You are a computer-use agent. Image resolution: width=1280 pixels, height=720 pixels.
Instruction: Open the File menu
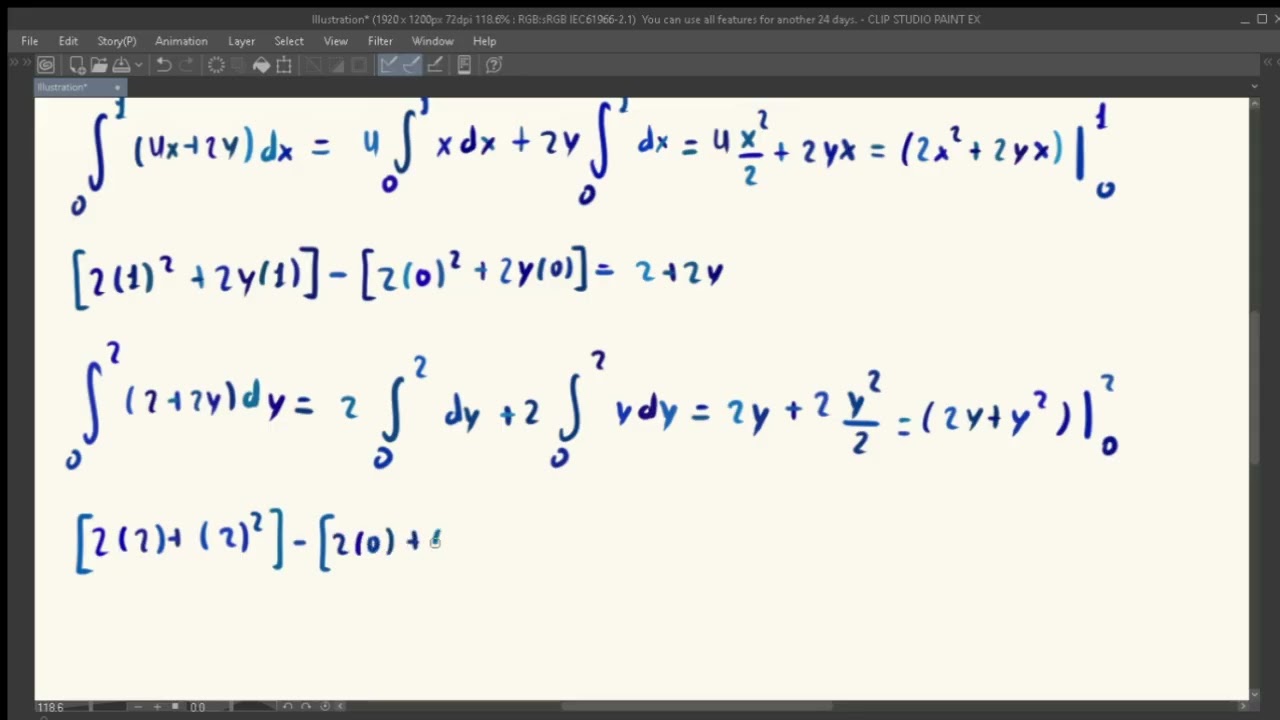(x=30, y=41)
